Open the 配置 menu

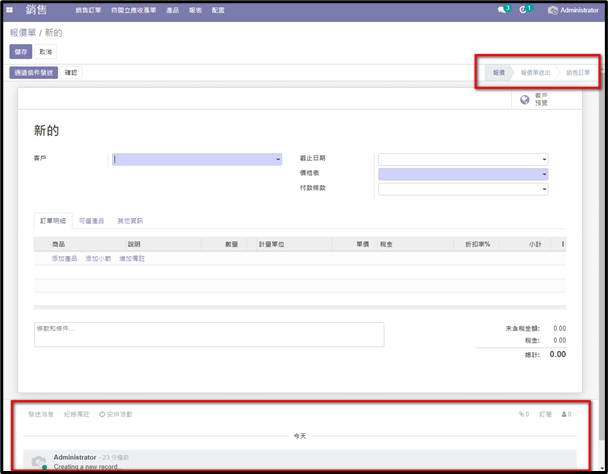coord(218,10)
